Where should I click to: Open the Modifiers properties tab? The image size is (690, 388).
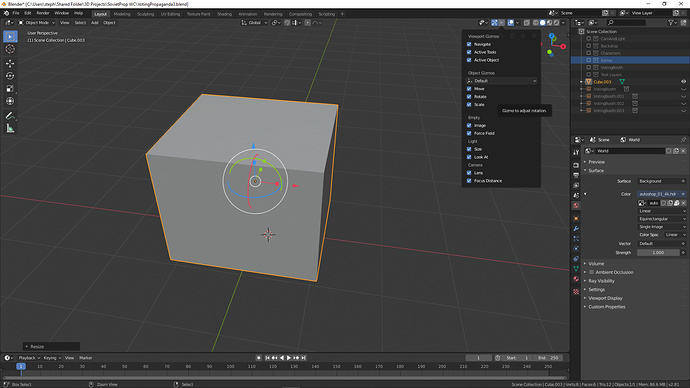tap(576, 228)
